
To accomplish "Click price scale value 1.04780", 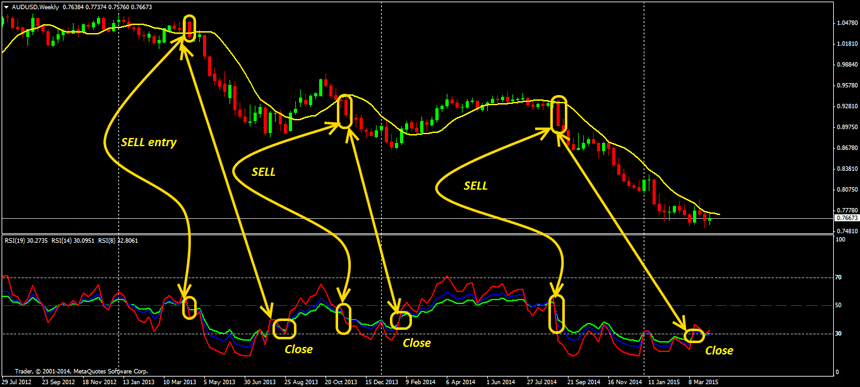I will [x=847, y=23].
